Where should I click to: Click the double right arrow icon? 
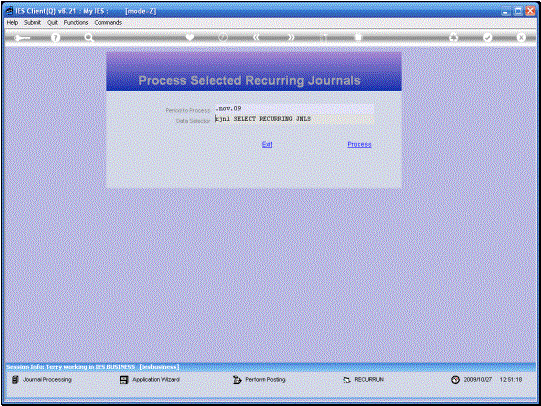click(x=291, y=37)
